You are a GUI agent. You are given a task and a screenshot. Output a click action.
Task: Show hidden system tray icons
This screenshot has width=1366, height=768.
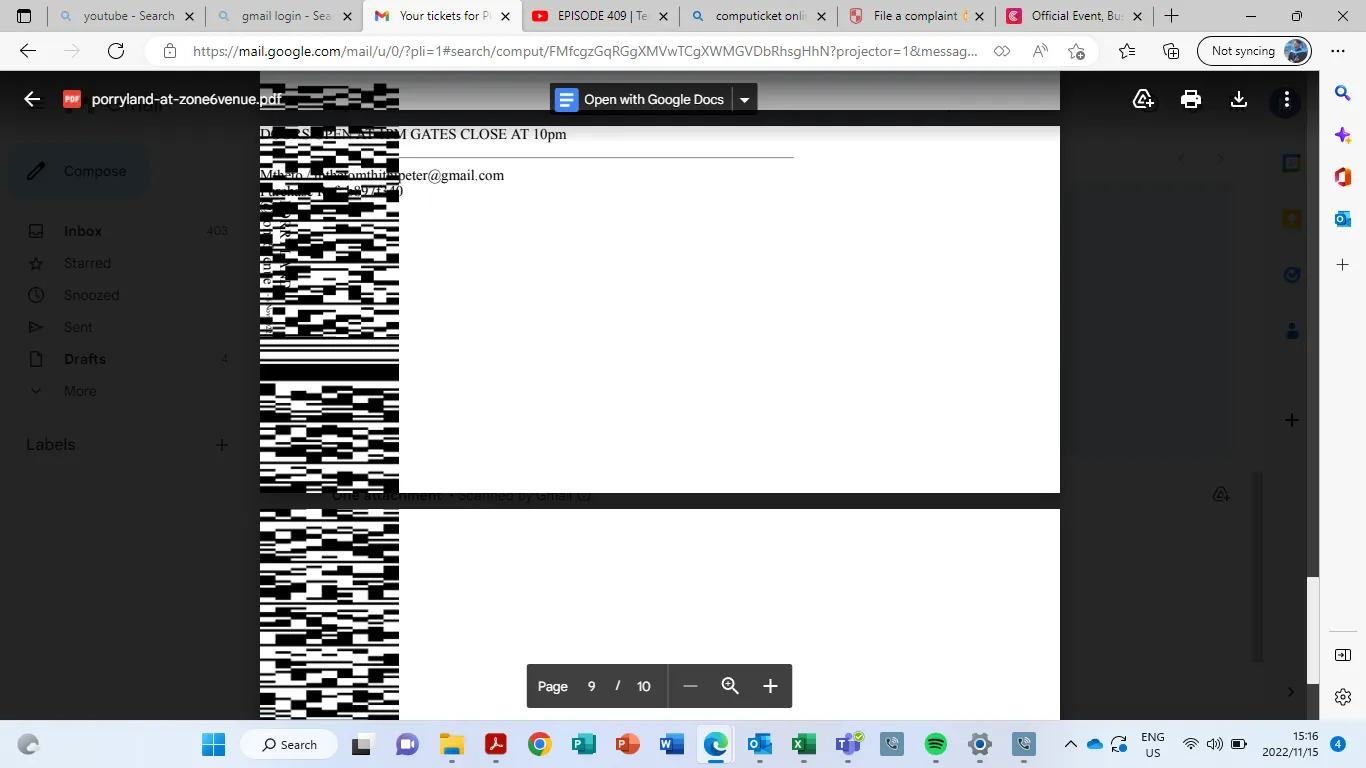pos(1070,744)
